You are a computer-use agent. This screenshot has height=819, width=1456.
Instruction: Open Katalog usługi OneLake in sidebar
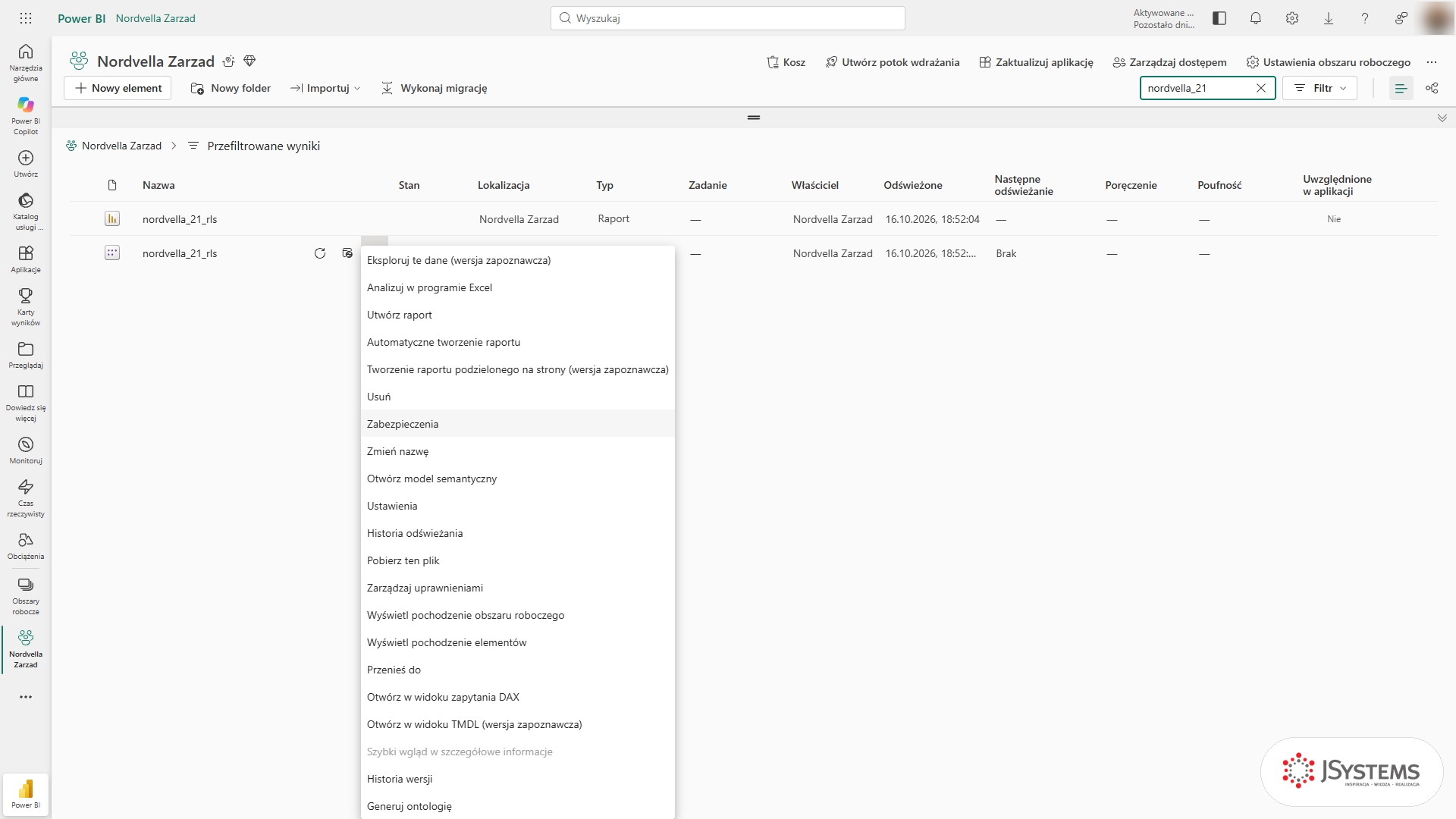(x=26, y=211)
